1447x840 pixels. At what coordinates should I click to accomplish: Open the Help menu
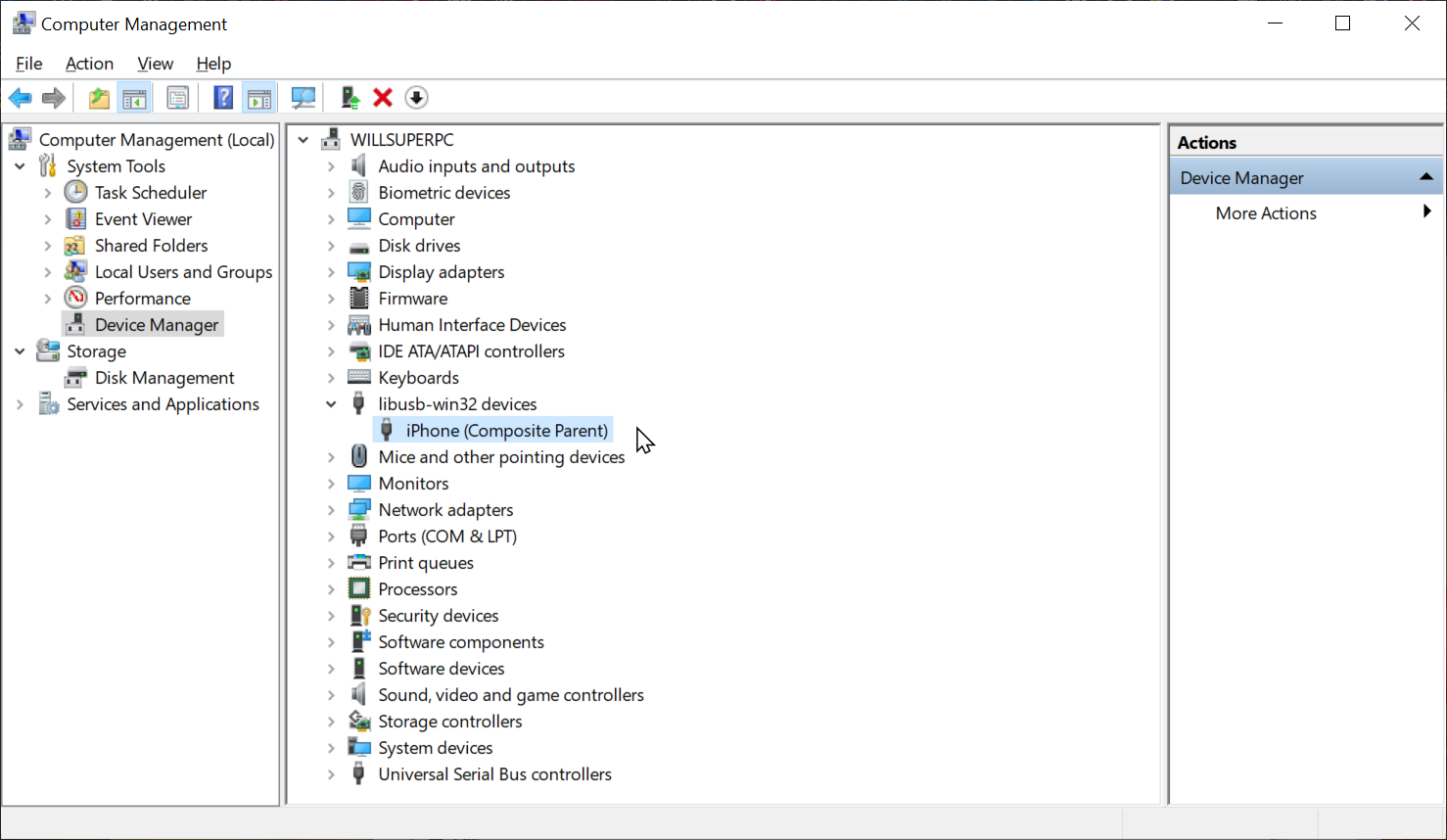213,64
